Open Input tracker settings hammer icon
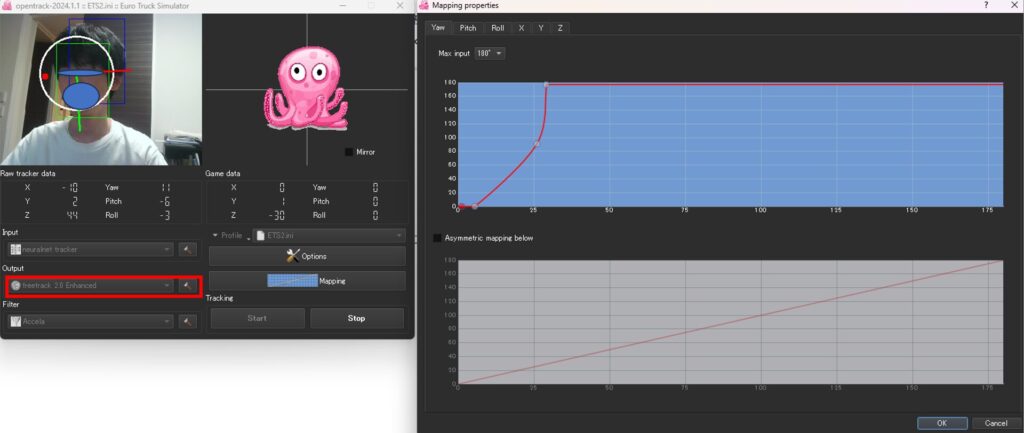The width and height of the screenshot is (1024, 433). pyautogui.click(x=187, y=249)
